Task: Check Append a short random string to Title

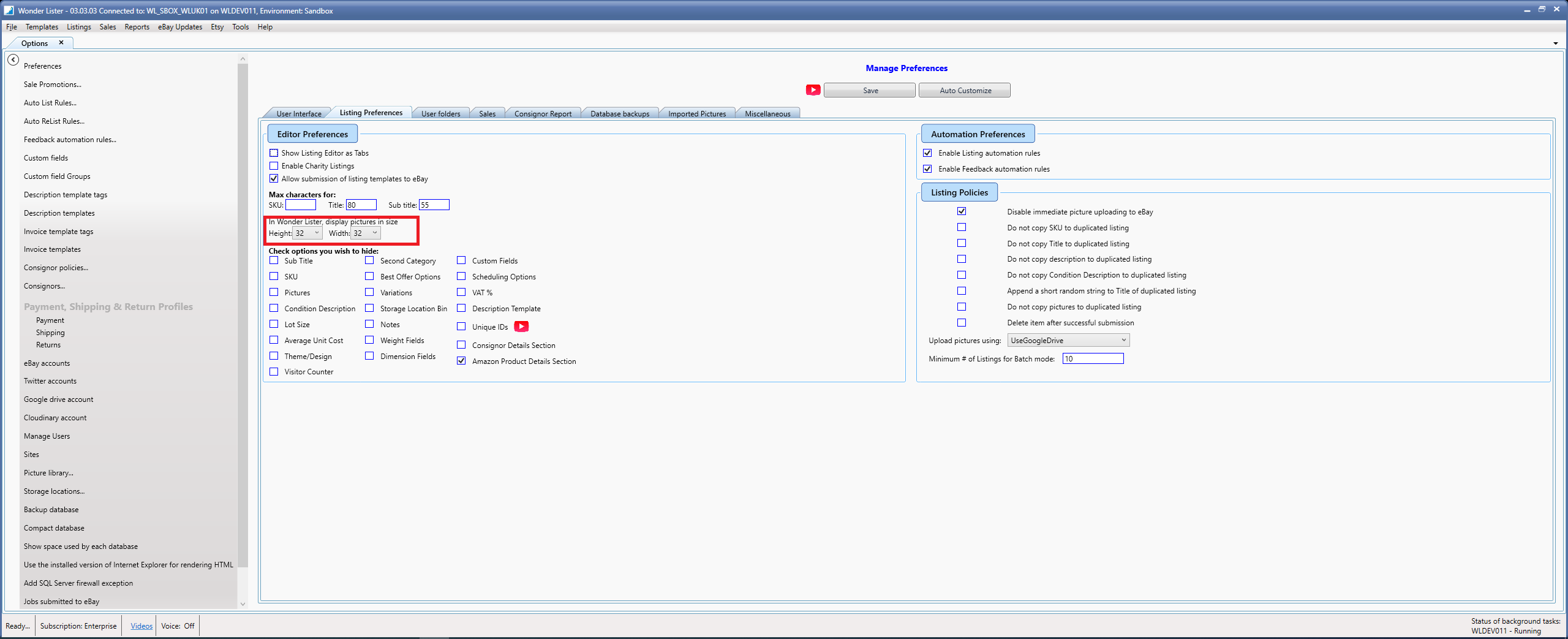Action: tap(962, 290)
